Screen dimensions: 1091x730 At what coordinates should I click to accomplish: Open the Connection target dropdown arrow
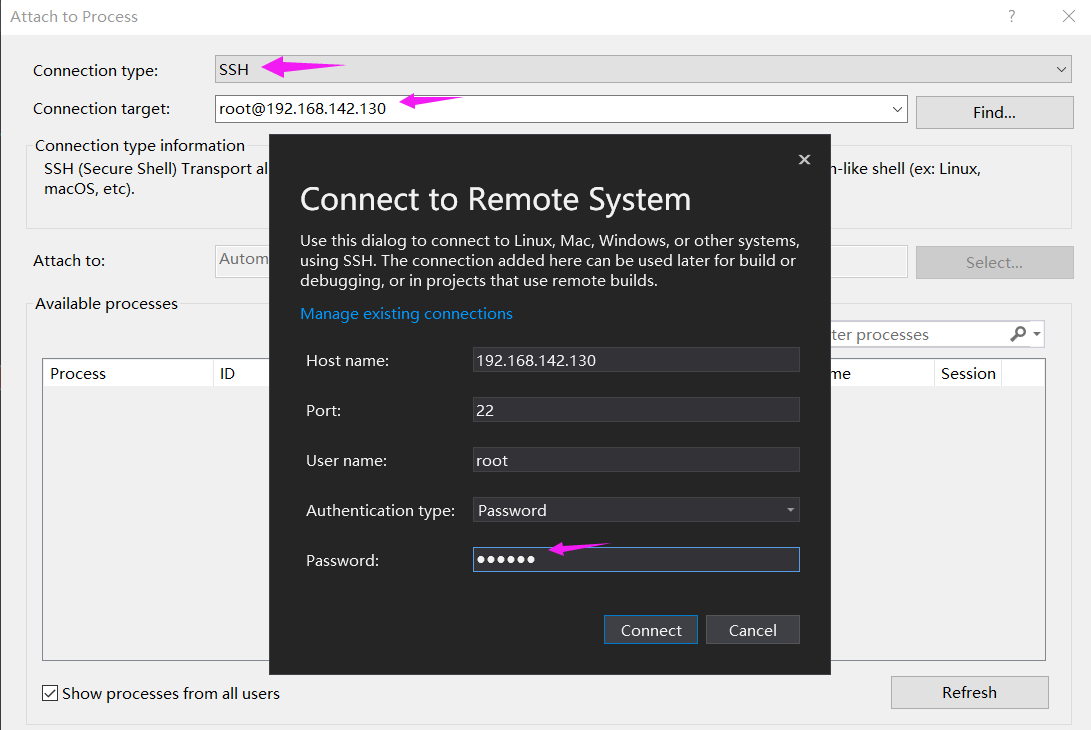[x=896, y=109]
